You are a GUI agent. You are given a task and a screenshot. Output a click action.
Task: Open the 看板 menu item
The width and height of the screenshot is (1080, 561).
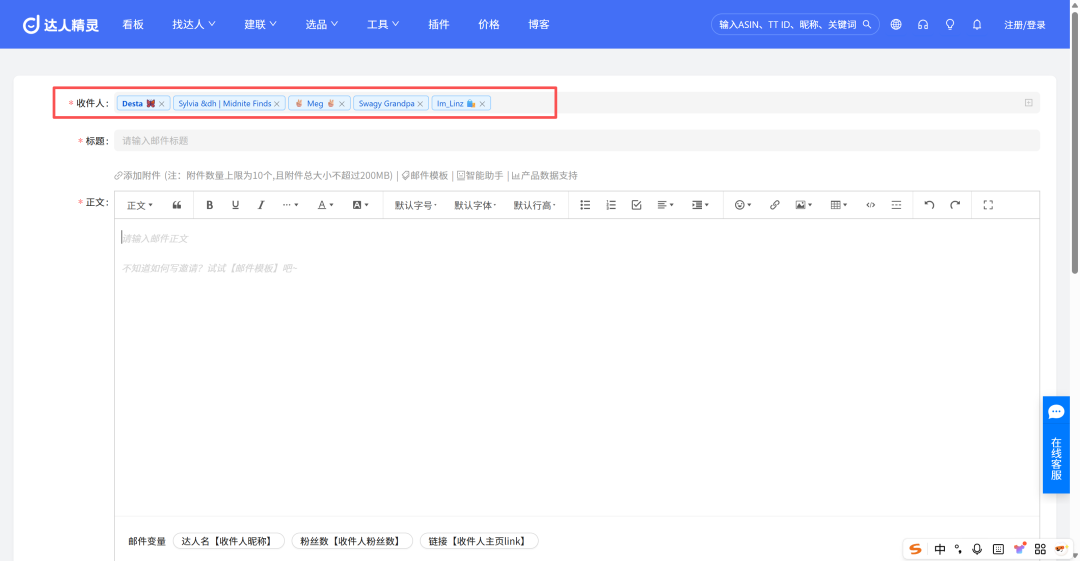pos(133,24)
